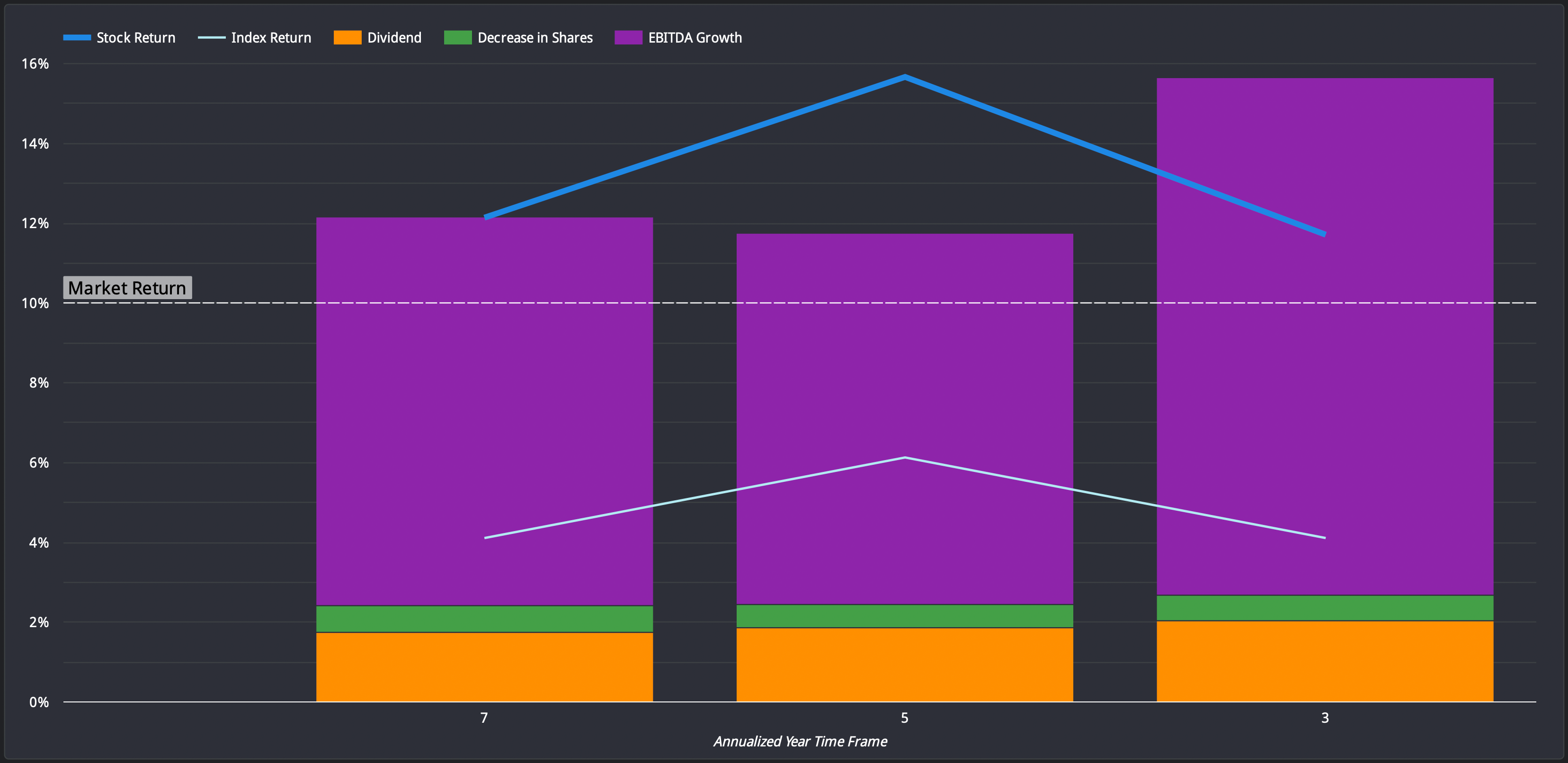Viewport: 1568px width, 763px height.
Task: Hide the Decrease in Shares series label
Action: coord(535,38)
